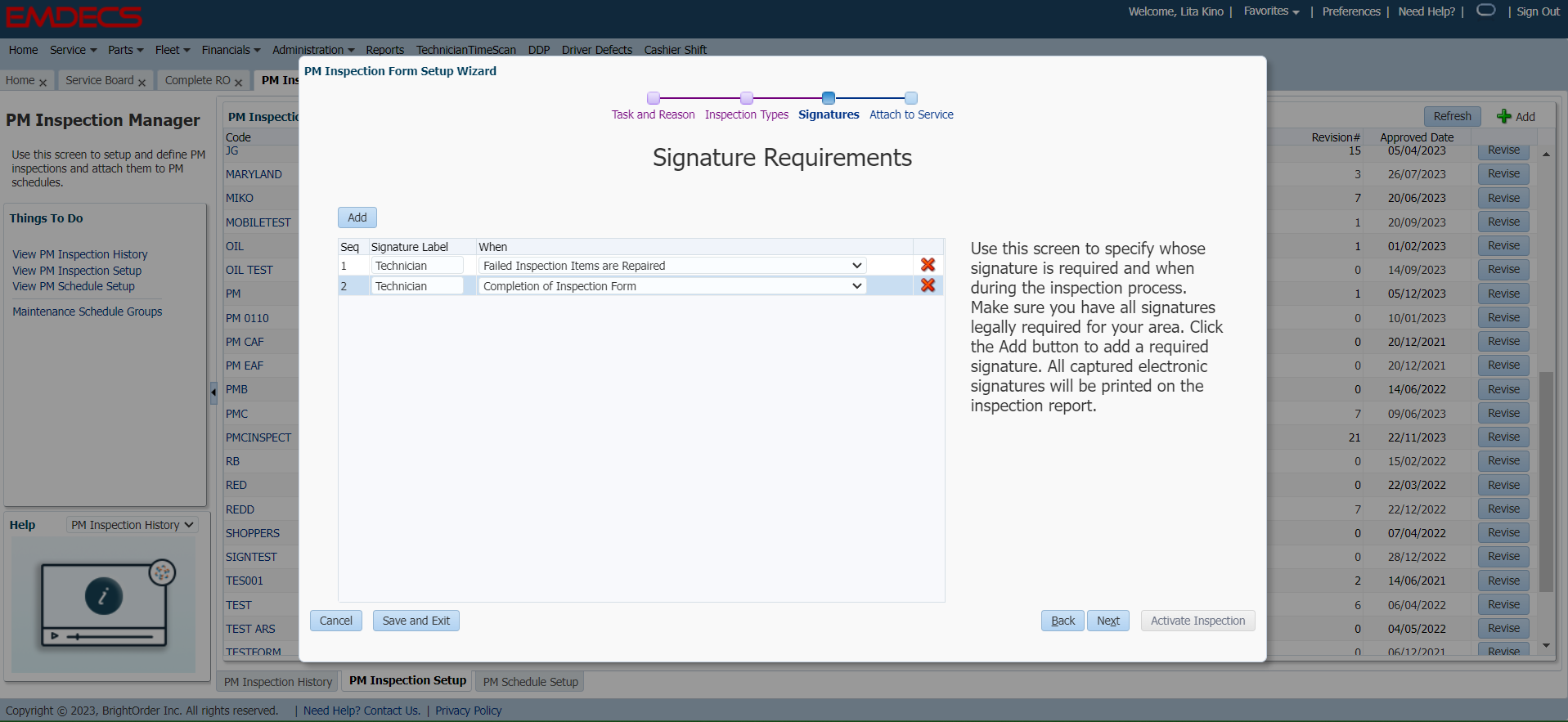Delete the second Technician signature row
Image resolution: width=1568 pixels, height=722 pixels.
[928, 285]
